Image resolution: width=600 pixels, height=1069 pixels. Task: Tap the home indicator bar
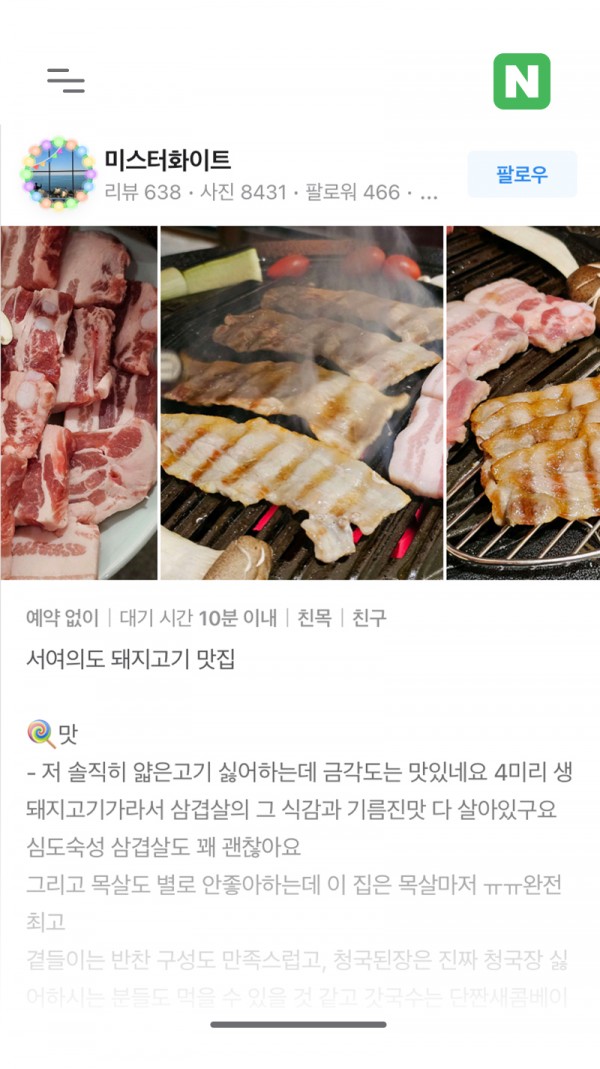(299, 1025)
